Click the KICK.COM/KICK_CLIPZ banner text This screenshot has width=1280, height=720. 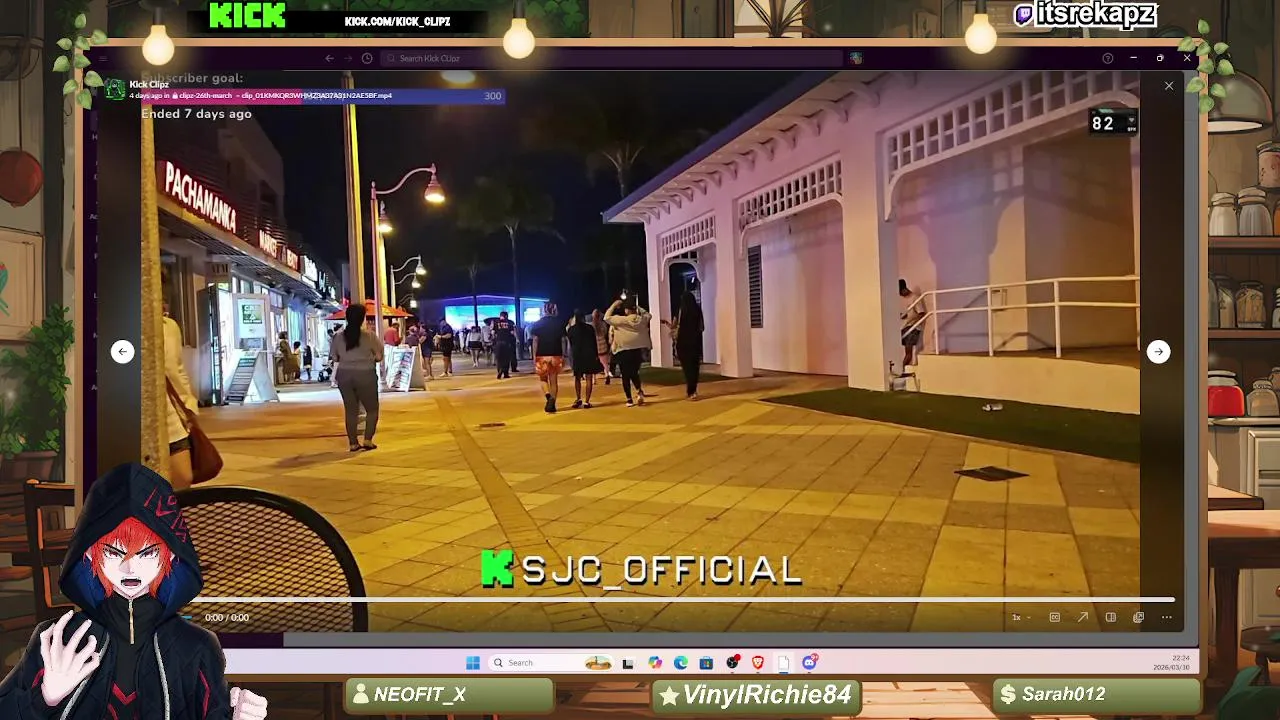pyautogui.click(x=397, y=21)
